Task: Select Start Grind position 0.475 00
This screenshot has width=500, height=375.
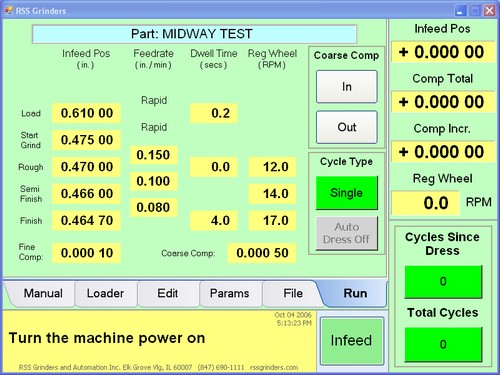Action: pyautogui.click(x=86, y=140)
